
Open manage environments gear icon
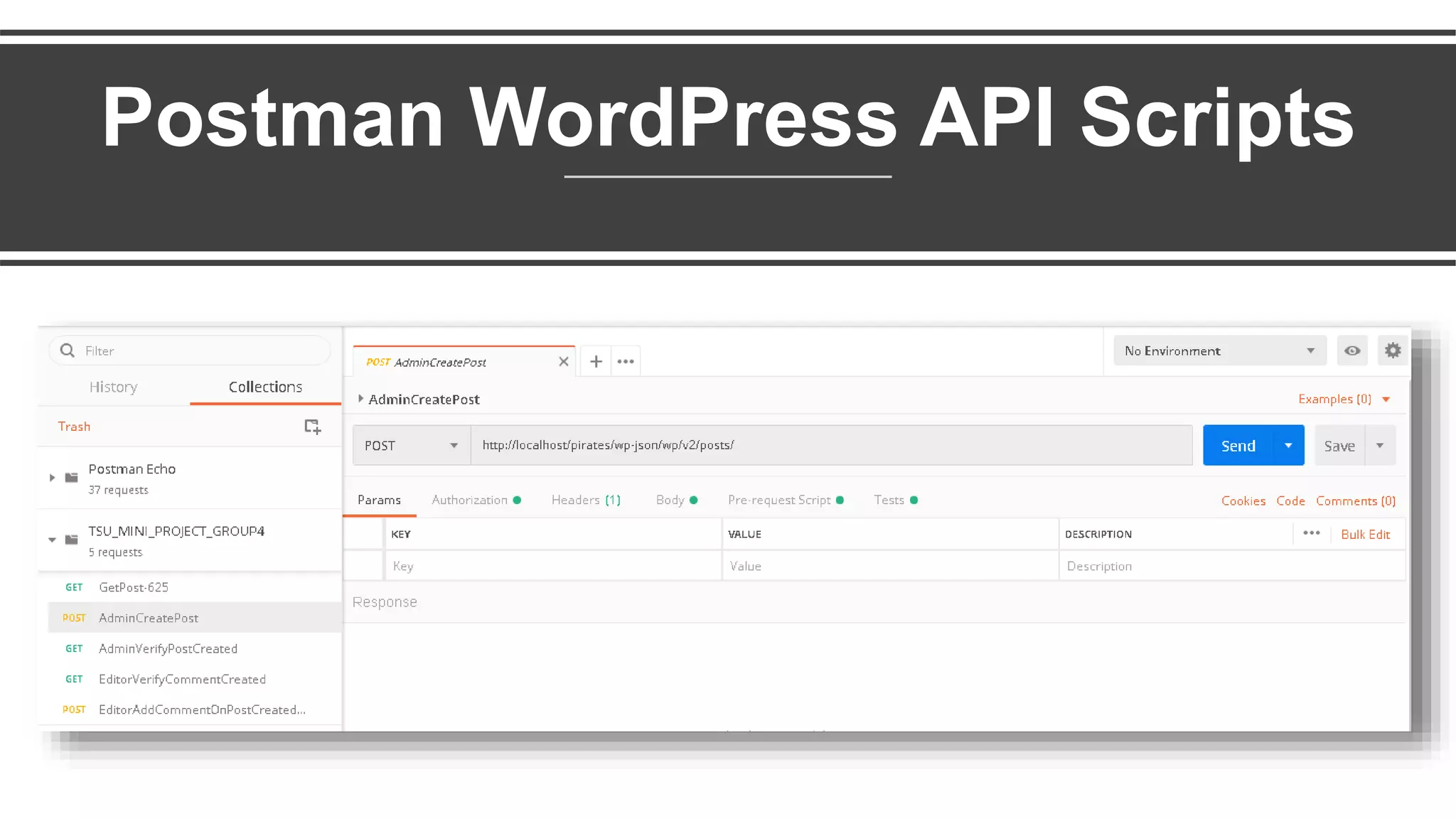(x=1393, y=350)
